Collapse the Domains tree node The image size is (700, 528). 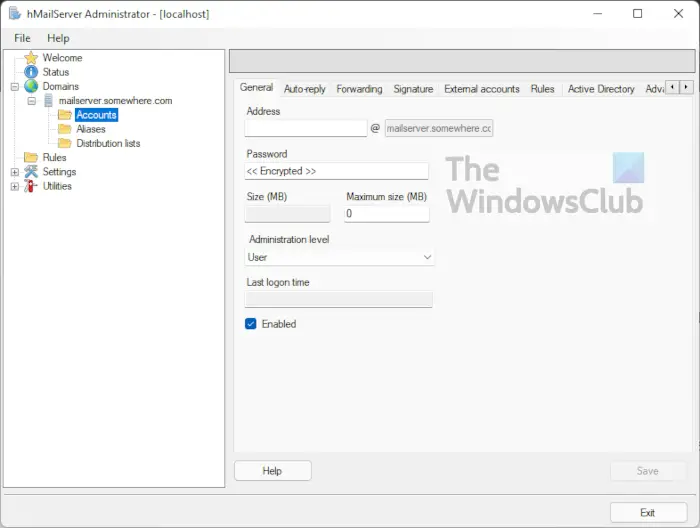pyautogui.click(x=15, y=87)
